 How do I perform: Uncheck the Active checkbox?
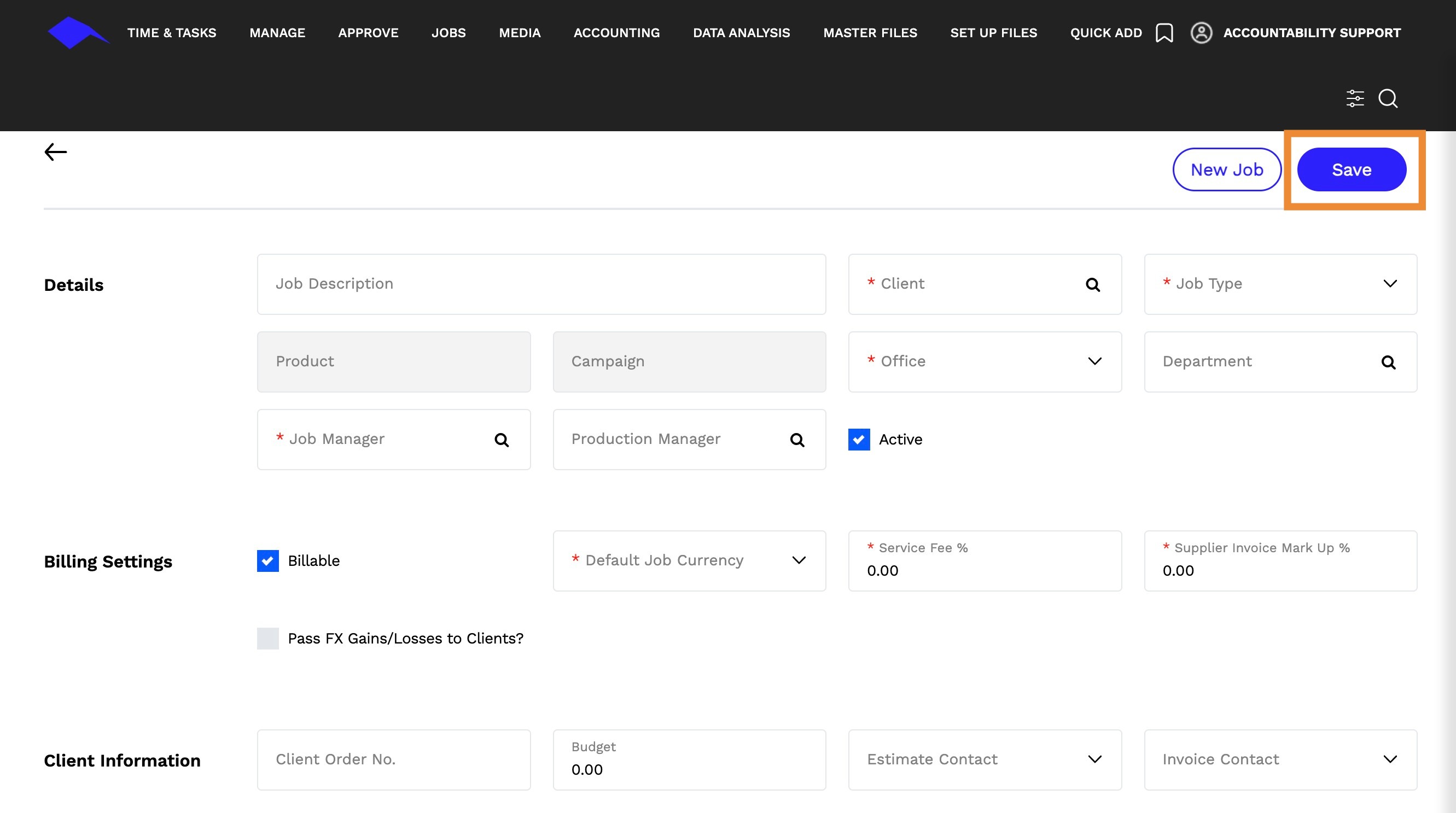(859, 440)
